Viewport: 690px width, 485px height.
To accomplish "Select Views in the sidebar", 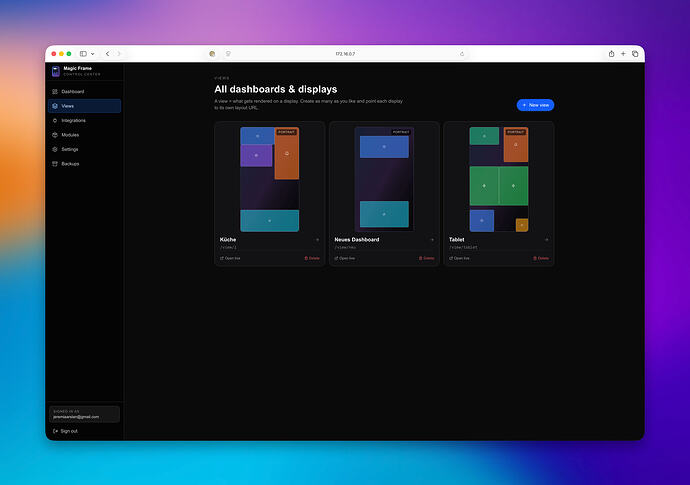I will (84, 106).
